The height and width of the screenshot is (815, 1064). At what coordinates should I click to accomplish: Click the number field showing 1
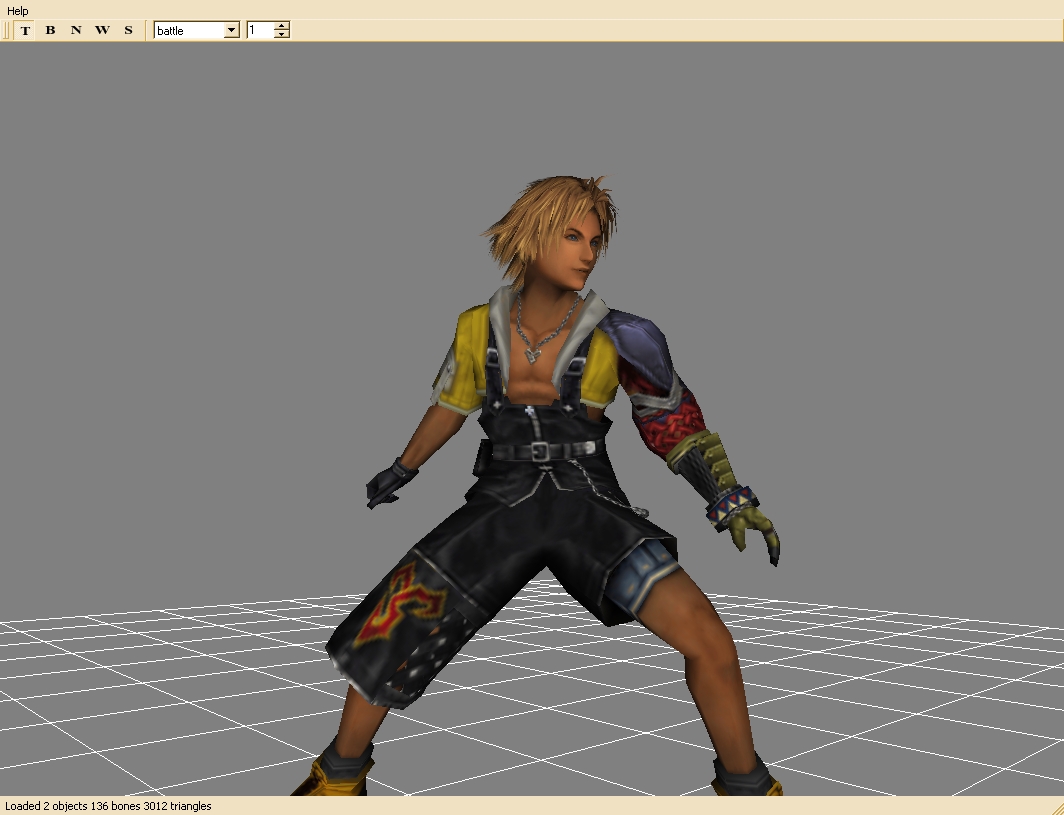[261, 31]
